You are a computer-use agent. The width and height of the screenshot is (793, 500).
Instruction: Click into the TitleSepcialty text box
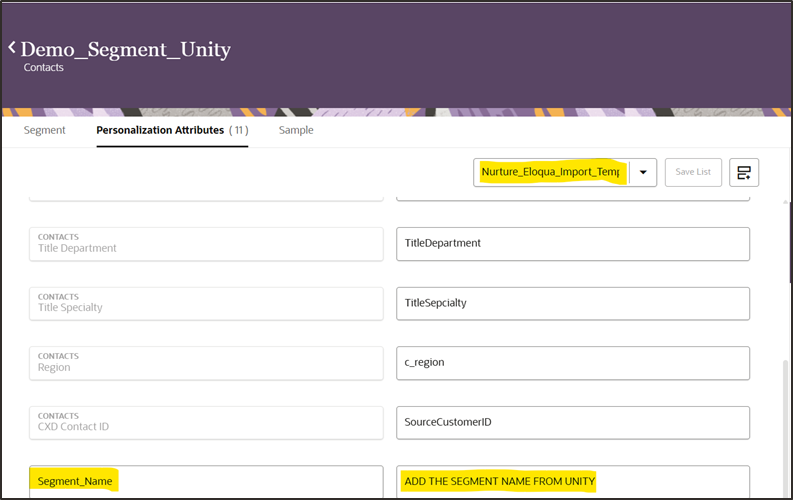[573, 303]
